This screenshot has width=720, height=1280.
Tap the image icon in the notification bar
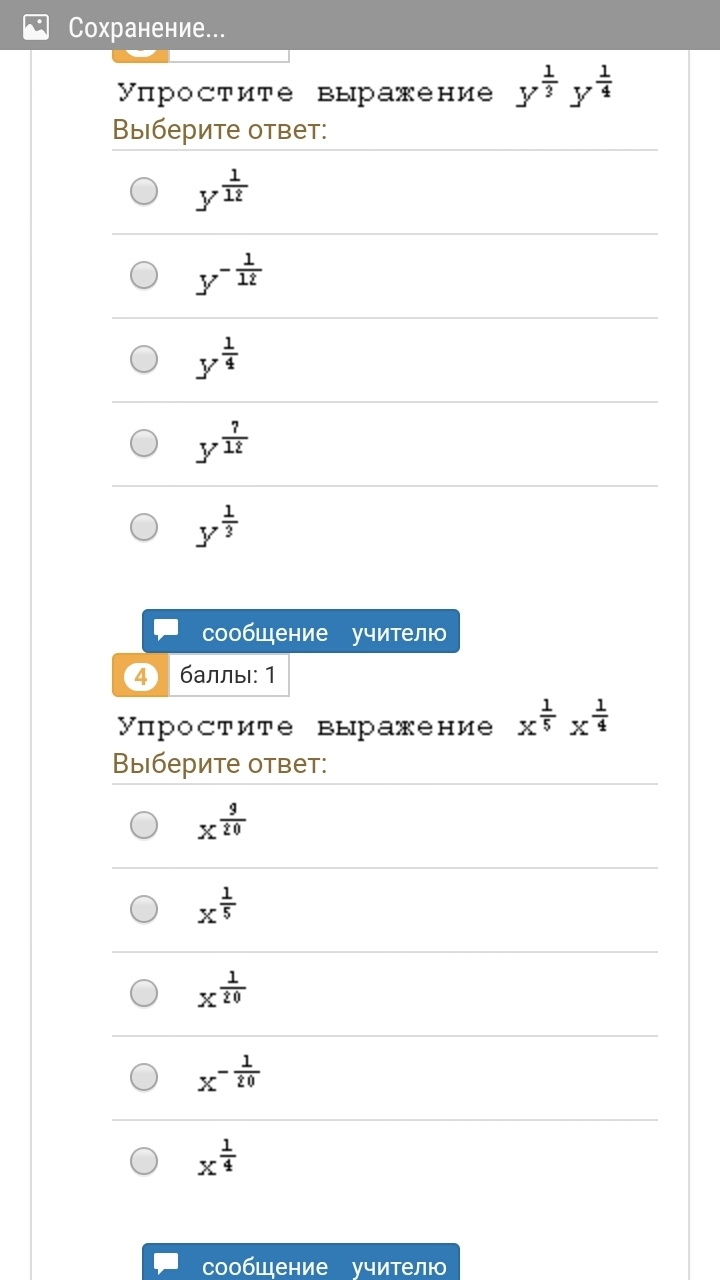pyautogui.click(x=36, y=27)
